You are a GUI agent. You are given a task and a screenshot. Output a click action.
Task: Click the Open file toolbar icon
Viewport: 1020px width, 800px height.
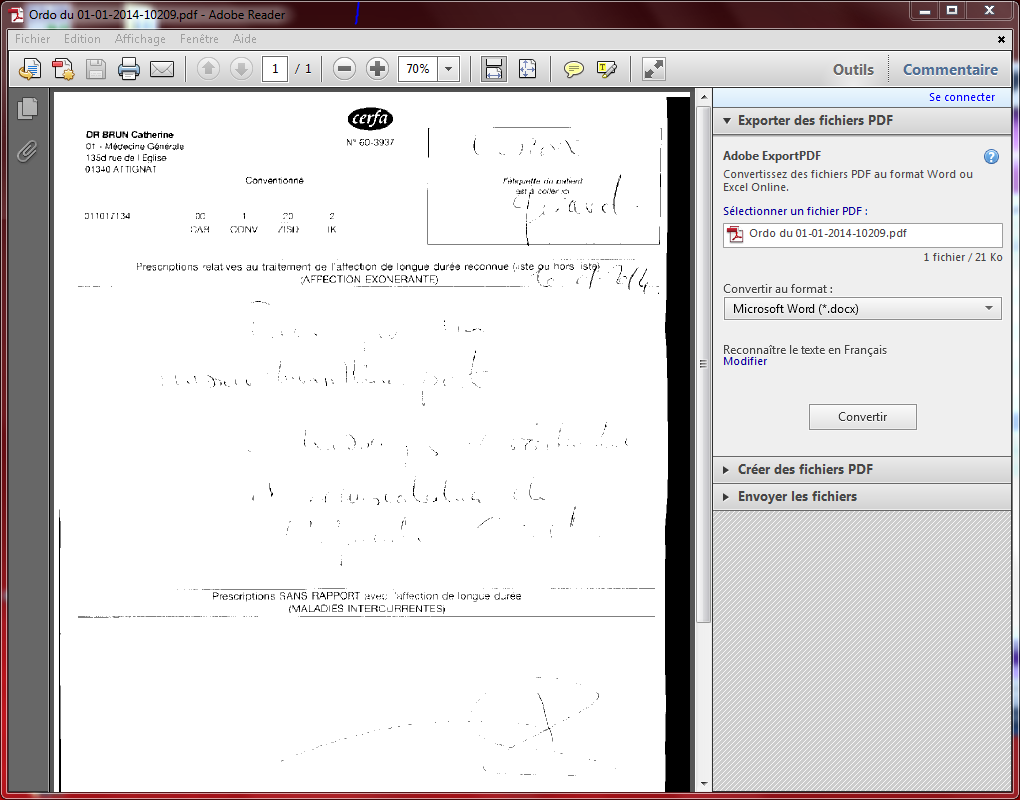pos(30,69)
